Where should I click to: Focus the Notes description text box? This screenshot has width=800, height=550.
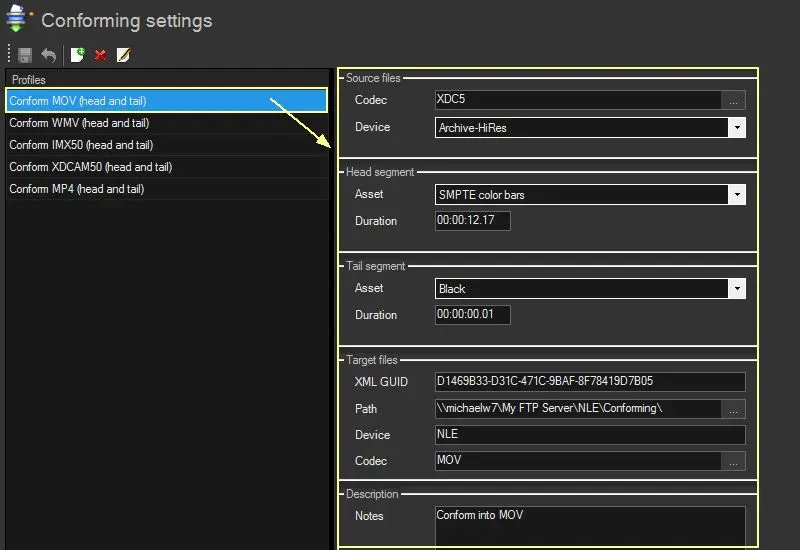click(589, 526)
